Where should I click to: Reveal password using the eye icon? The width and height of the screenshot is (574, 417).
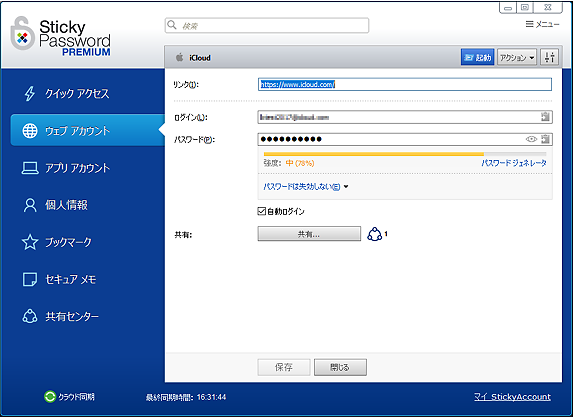tap(531, 139)
